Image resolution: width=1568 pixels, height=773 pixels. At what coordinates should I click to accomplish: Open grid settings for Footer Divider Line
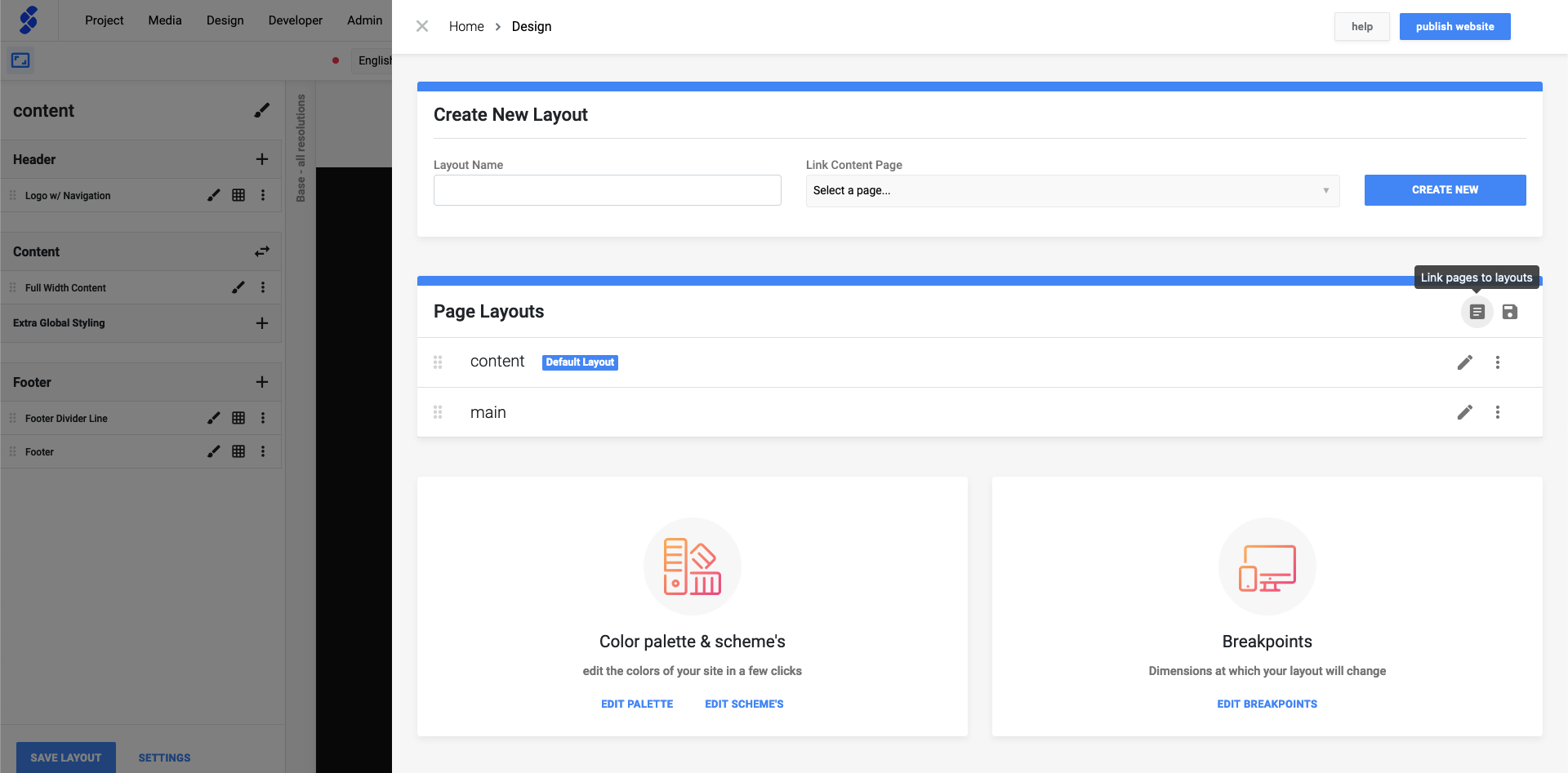click(x=238, y=418)
